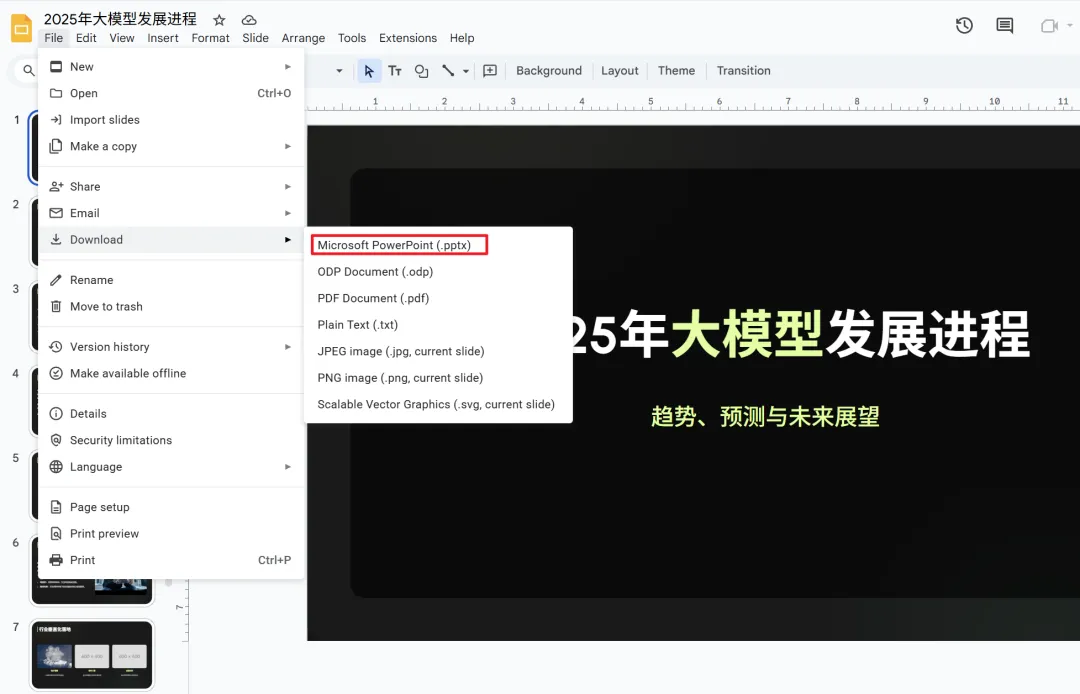This screenshot has width=1080, height=694.
Task: Download as Microsoft PowerPoint (.pptx)
Action: [x=394, y=245]
